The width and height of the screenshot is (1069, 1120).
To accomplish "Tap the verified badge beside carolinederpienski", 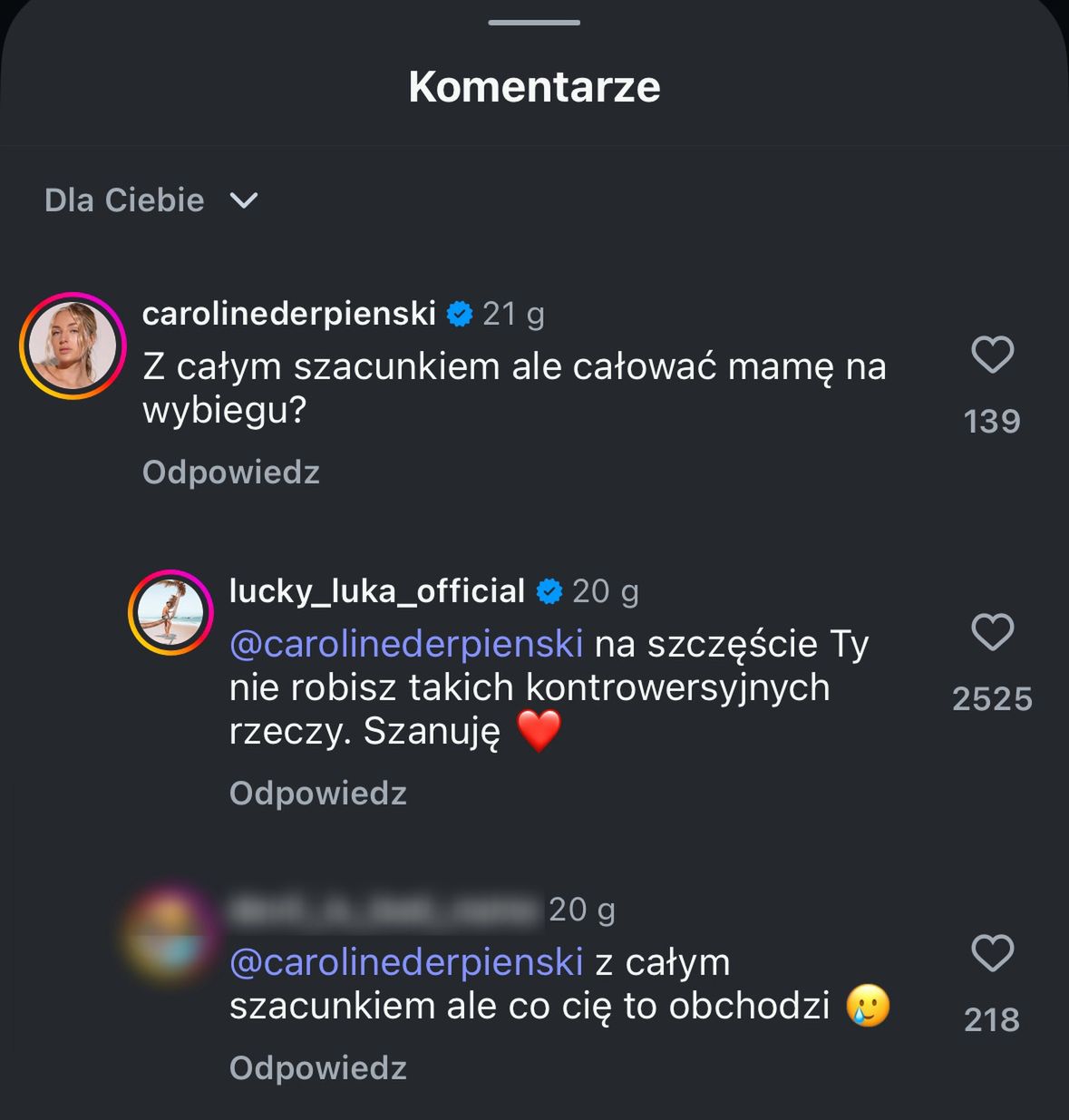I will tap(461, 314).
